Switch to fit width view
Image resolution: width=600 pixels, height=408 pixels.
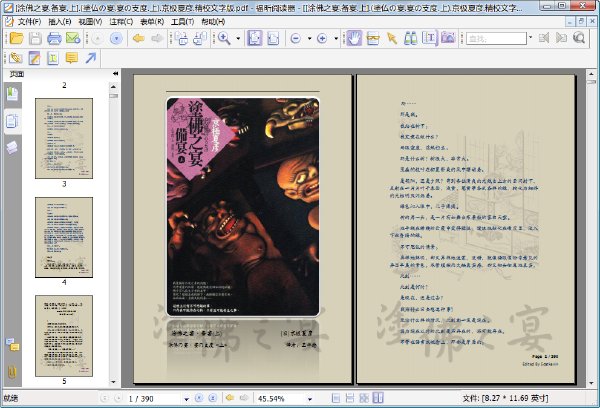click(x=273, y=38)
